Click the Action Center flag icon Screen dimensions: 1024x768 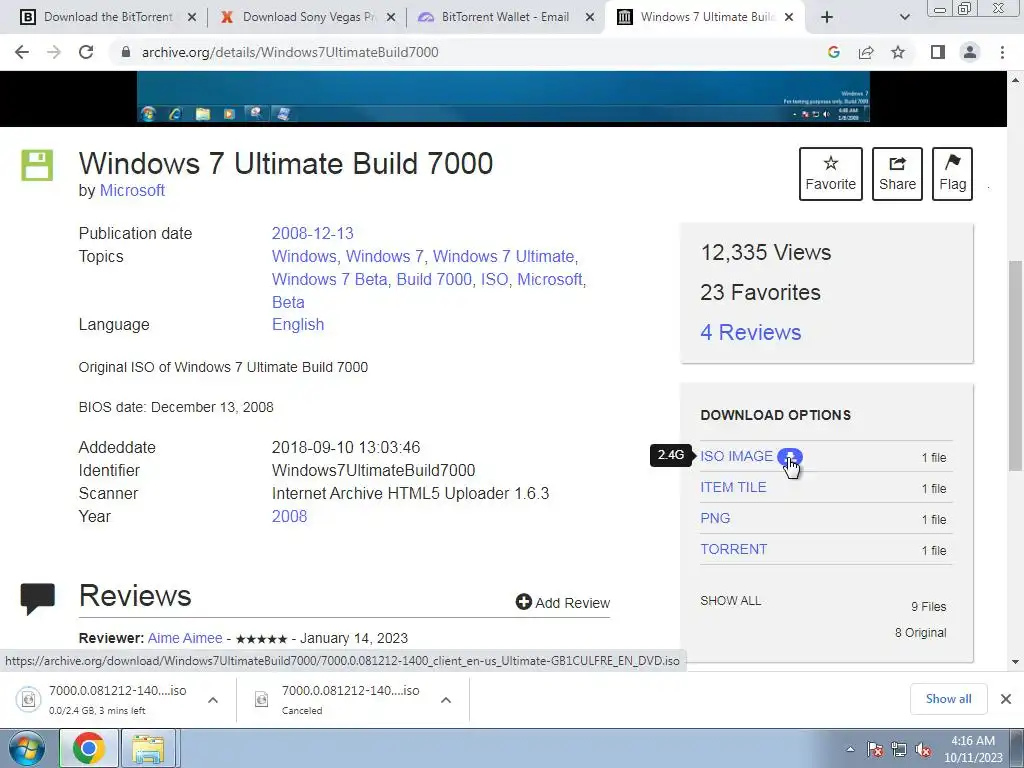coord(875,749)
